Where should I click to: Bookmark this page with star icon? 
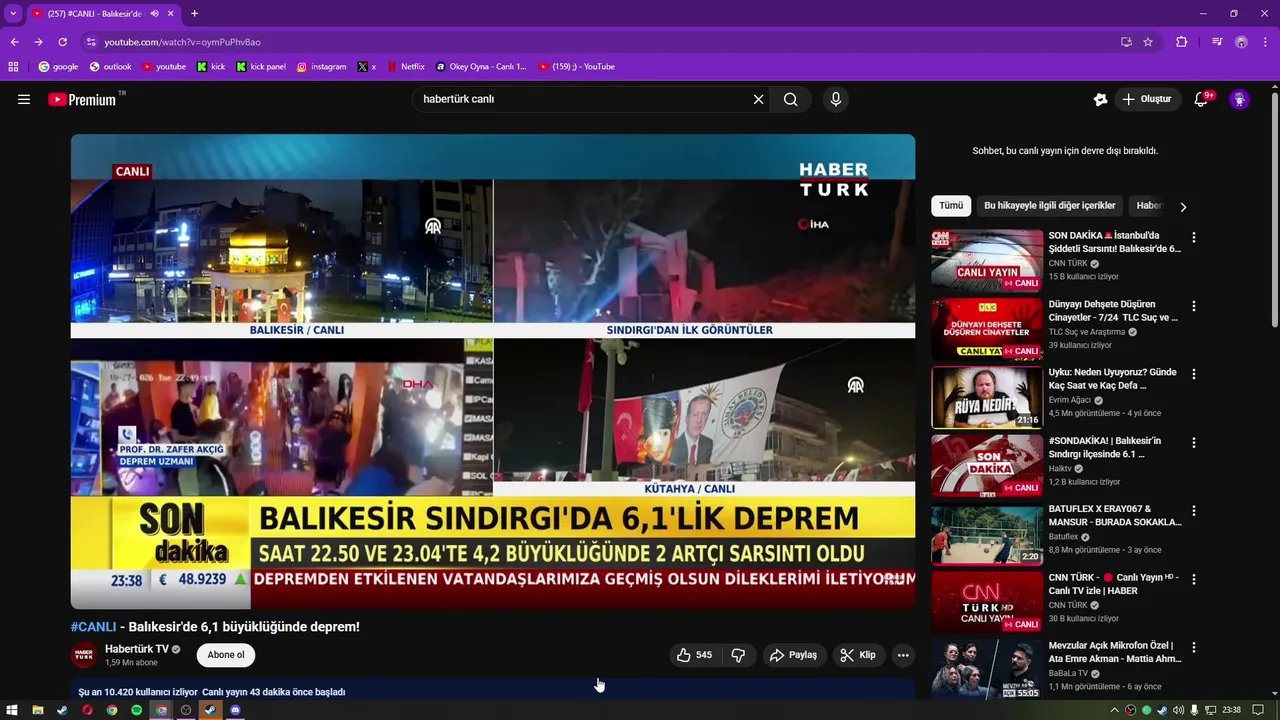[x=1148, y=42]
